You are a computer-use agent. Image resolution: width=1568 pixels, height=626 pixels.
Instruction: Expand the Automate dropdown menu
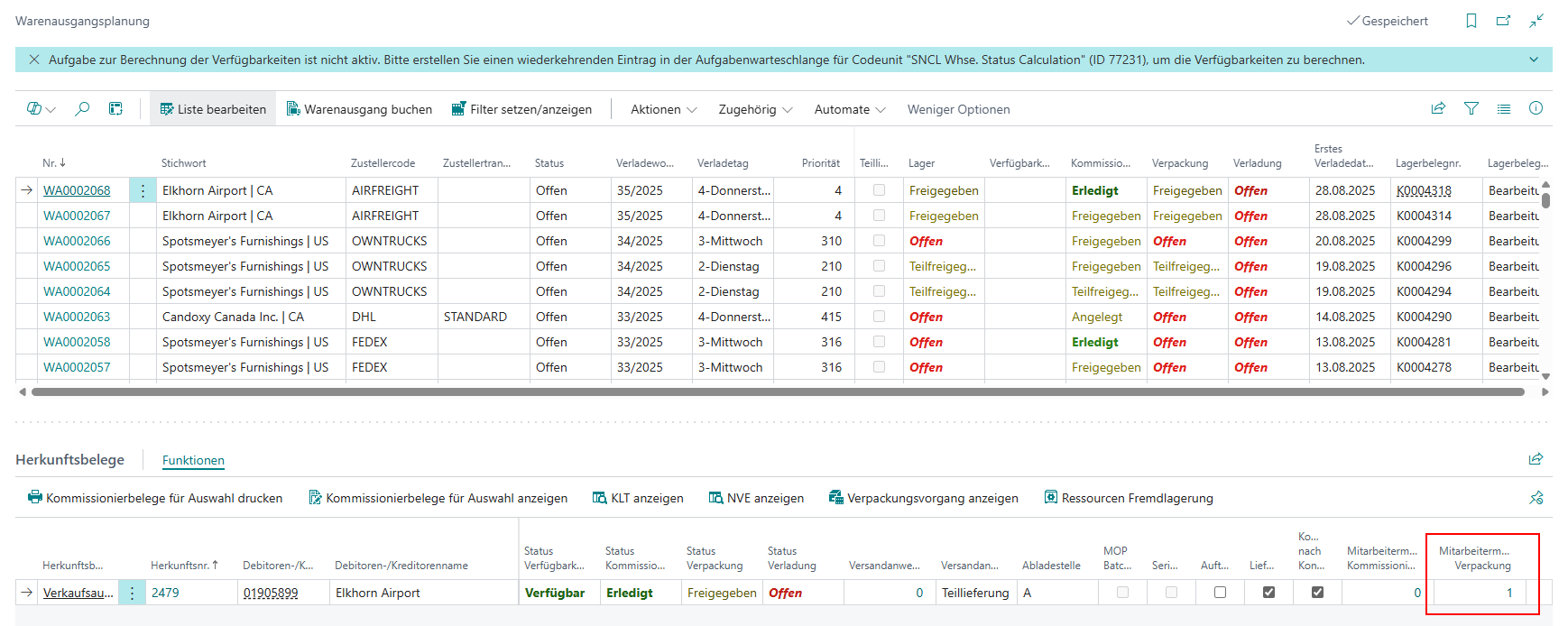[849, 109]
